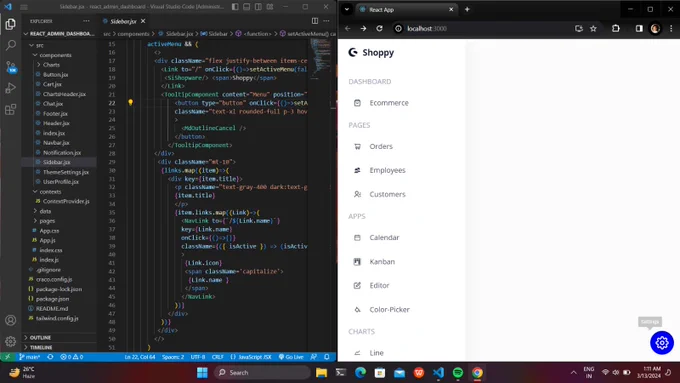
Task: Open Chrome three-dot menu
Action: (x=671, y=28)
